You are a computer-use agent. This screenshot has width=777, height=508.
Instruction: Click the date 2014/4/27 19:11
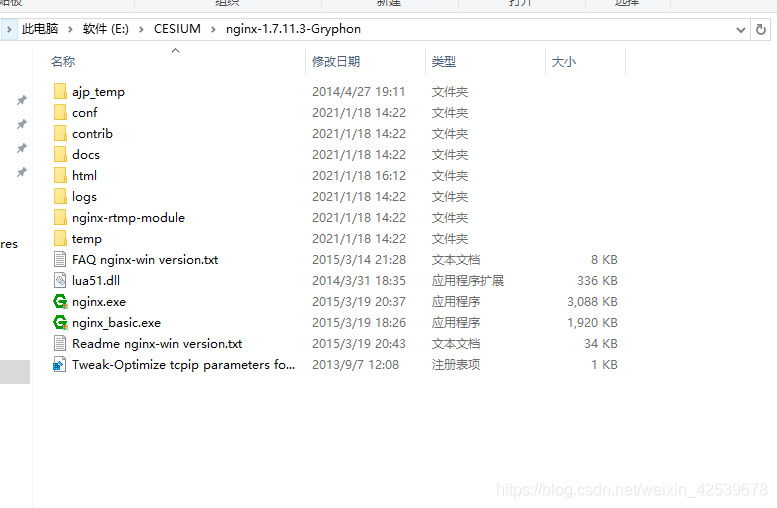point(358,92)
